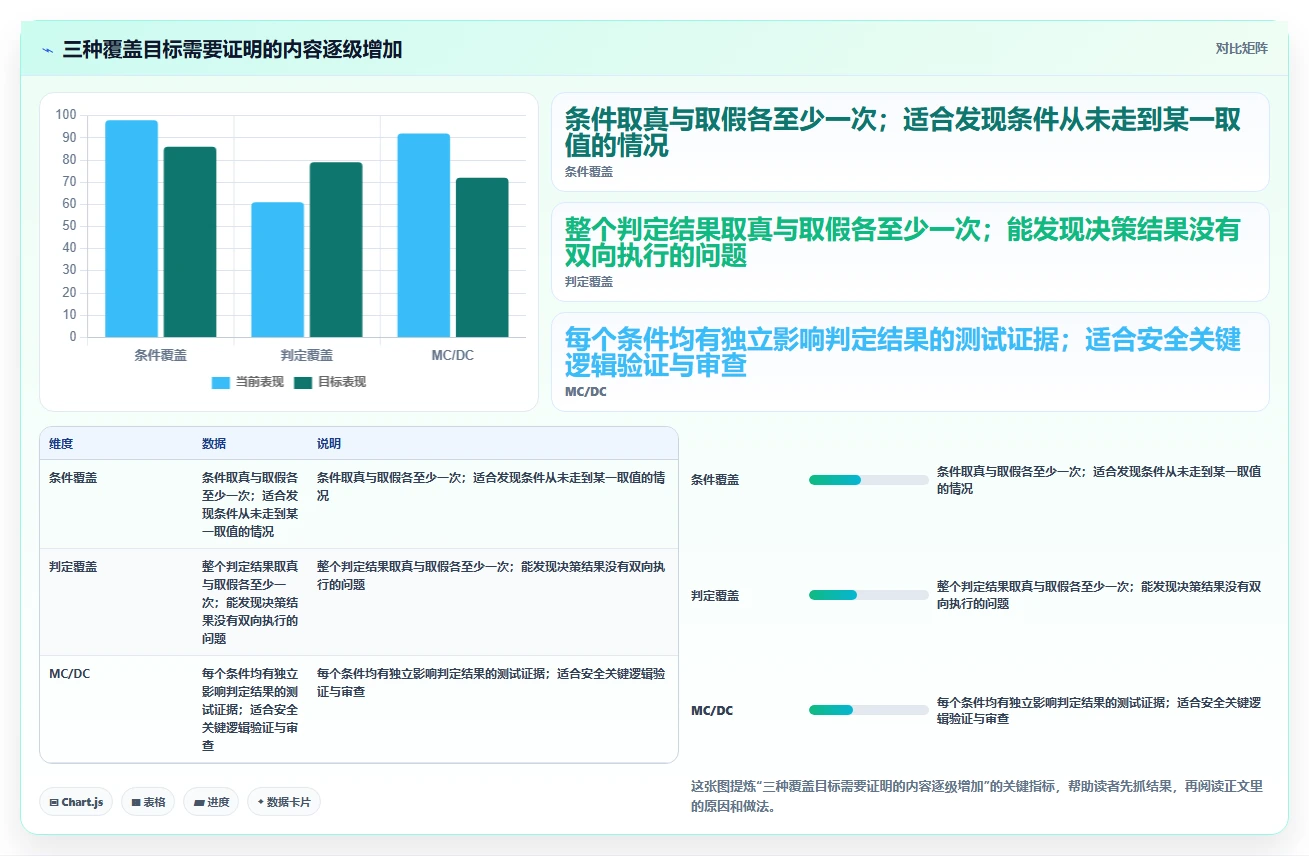The width and height of the screenshot is (1309, 856).
Task: Click the 数据卡片 chip
Action: tap(284, 802)
